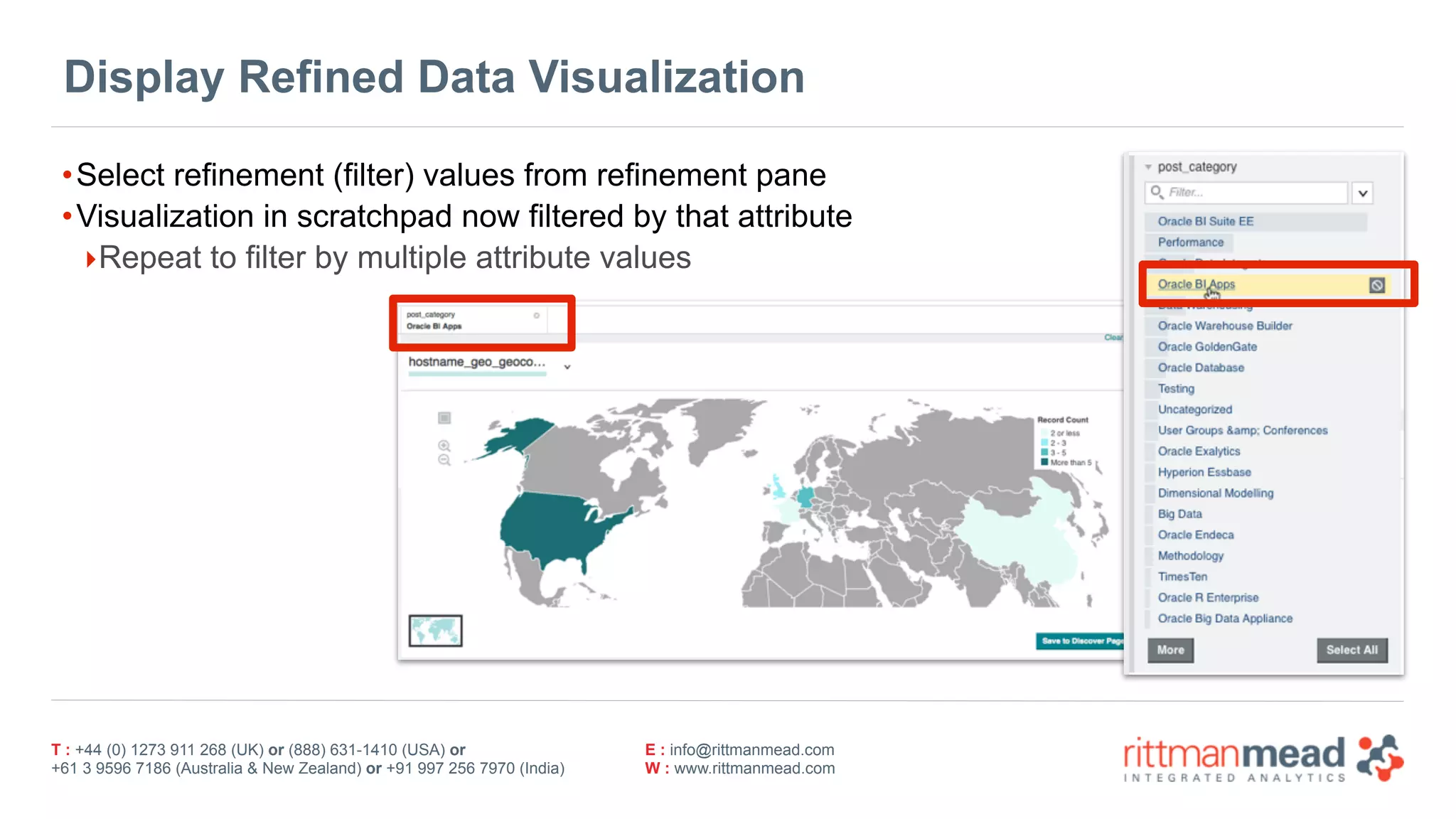1456x819 pixels.
Task: Open the filter options dropdown arrow
Action: coord(1362,193)
